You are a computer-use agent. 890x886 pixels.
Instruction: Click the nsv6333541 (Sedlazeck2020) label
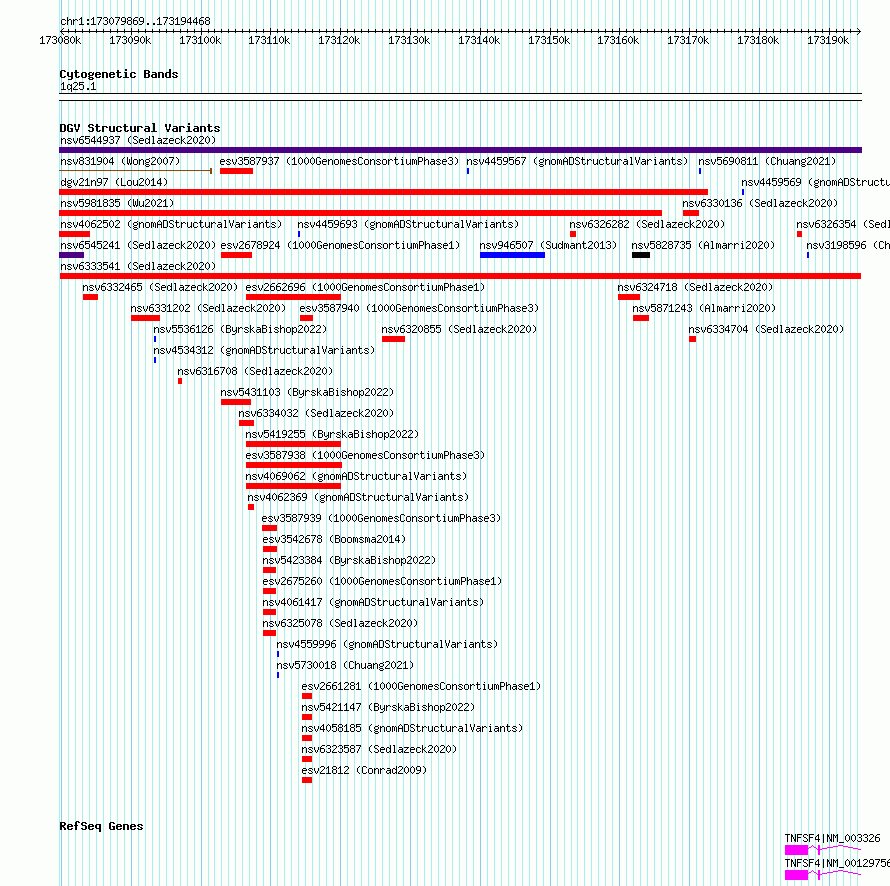tap(138, 266)
